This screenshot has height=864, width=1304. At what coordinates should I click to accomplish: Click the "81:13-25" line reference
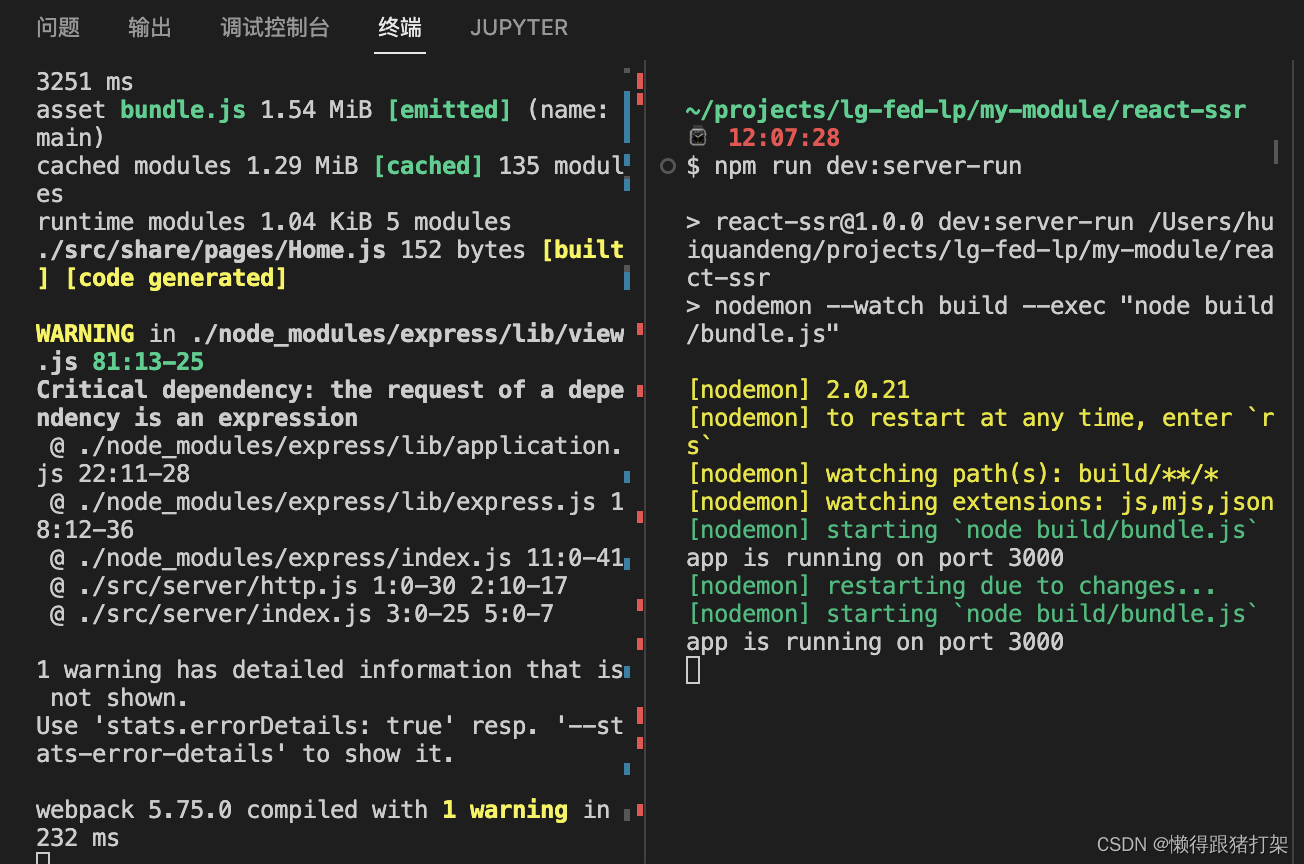(148, 362)
